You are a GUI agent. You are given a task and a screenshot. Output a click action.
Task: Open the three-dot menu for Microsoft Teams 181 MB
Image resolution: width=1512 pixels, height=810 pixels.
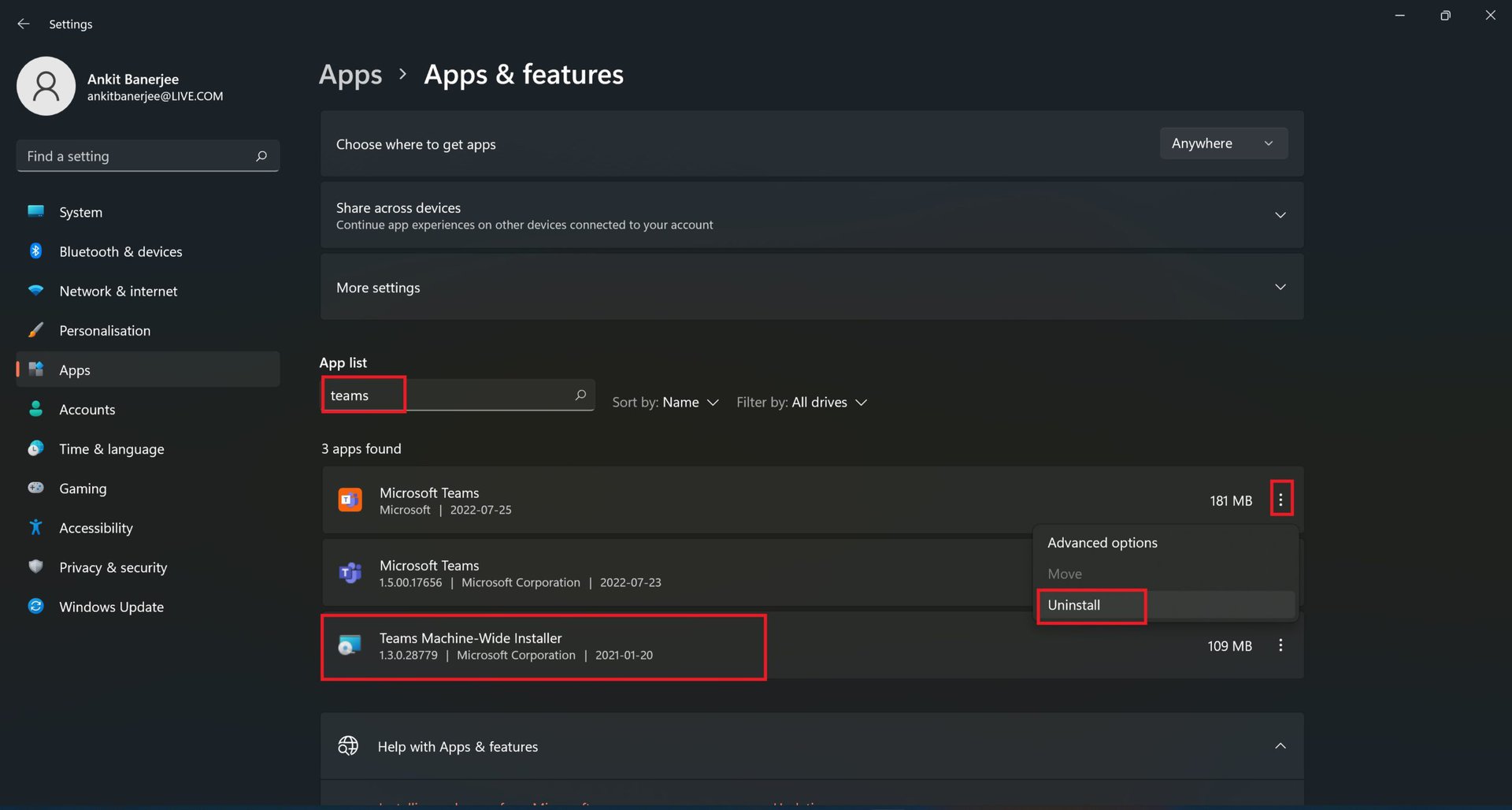[x=1280, y=500]
